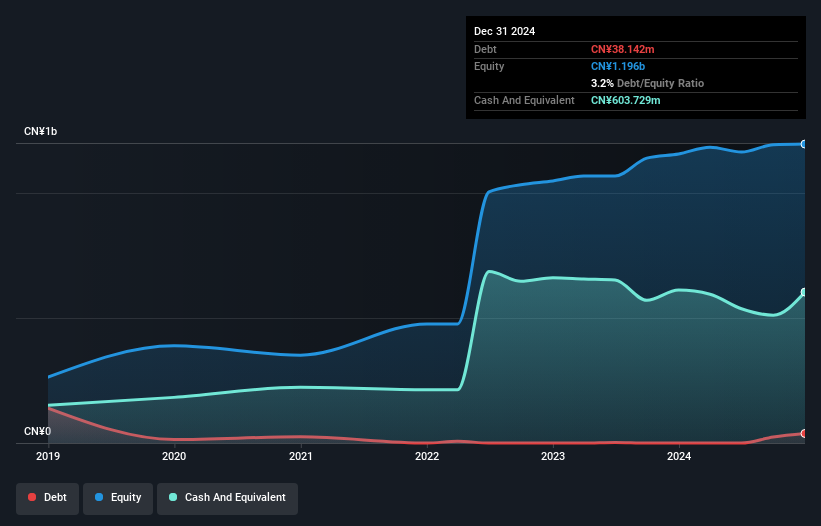Select the 2020 label on the x-axis
The height and width of the screenshot is (526, 821).
point(174,457)
